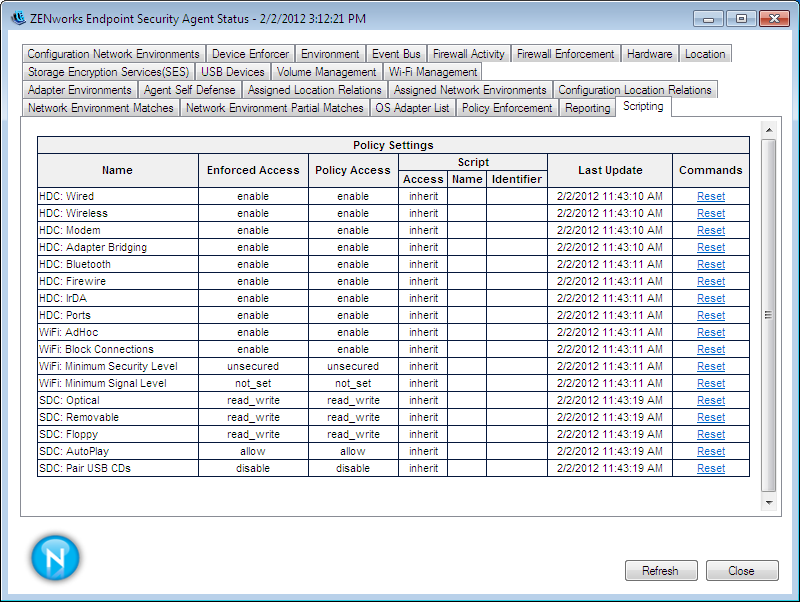Click the 'Last Update' column header
The height and width of the screenshot is (602, 800).
pyautogui.click(x=610, y=170)
